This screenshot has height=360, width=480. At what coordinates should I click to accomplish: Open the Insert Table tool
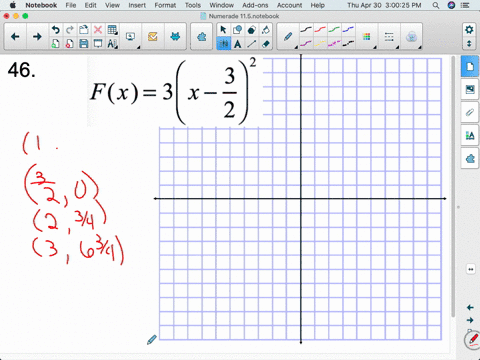coord(112,30)
